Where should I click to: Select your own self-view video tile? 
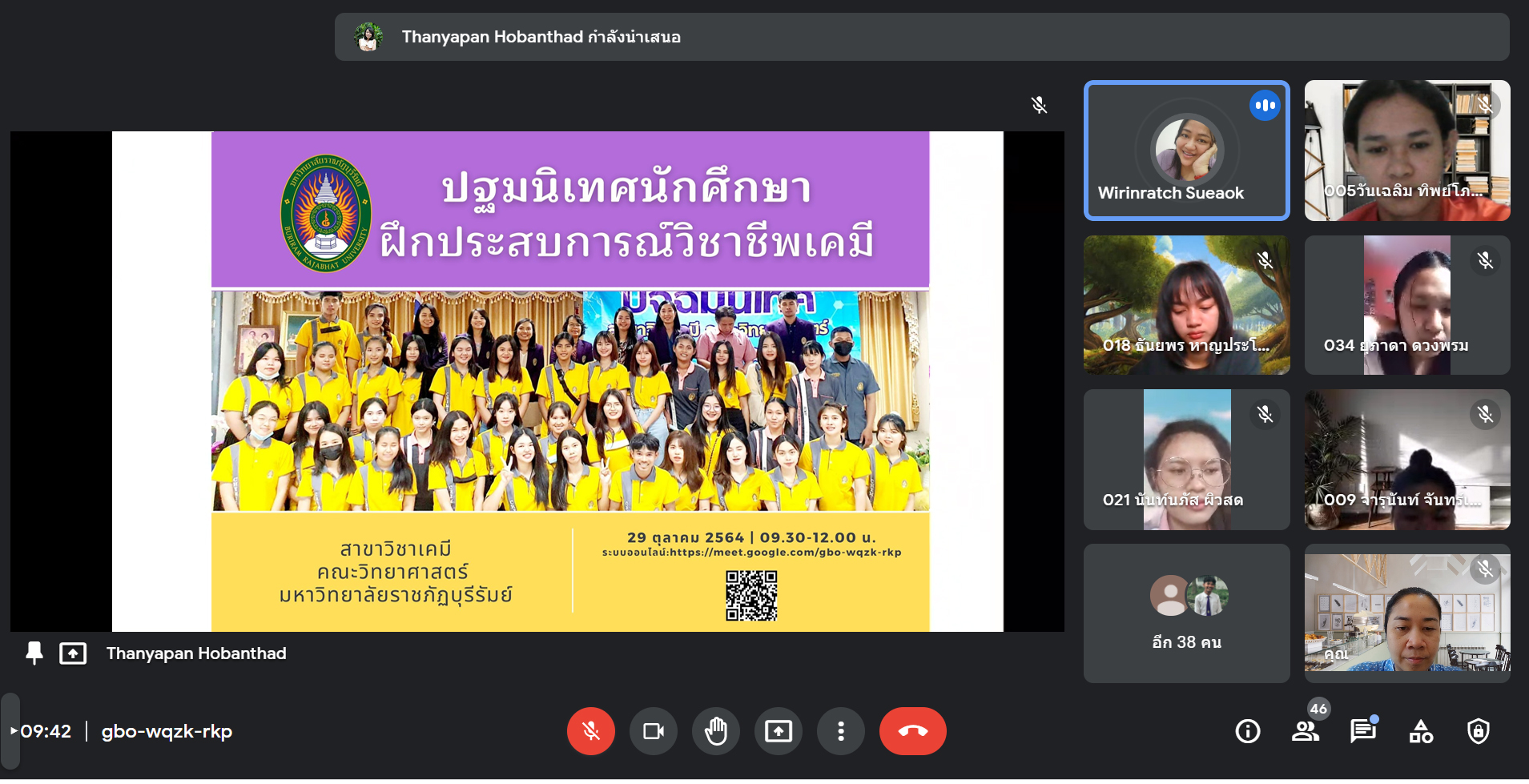[1407, 613]
